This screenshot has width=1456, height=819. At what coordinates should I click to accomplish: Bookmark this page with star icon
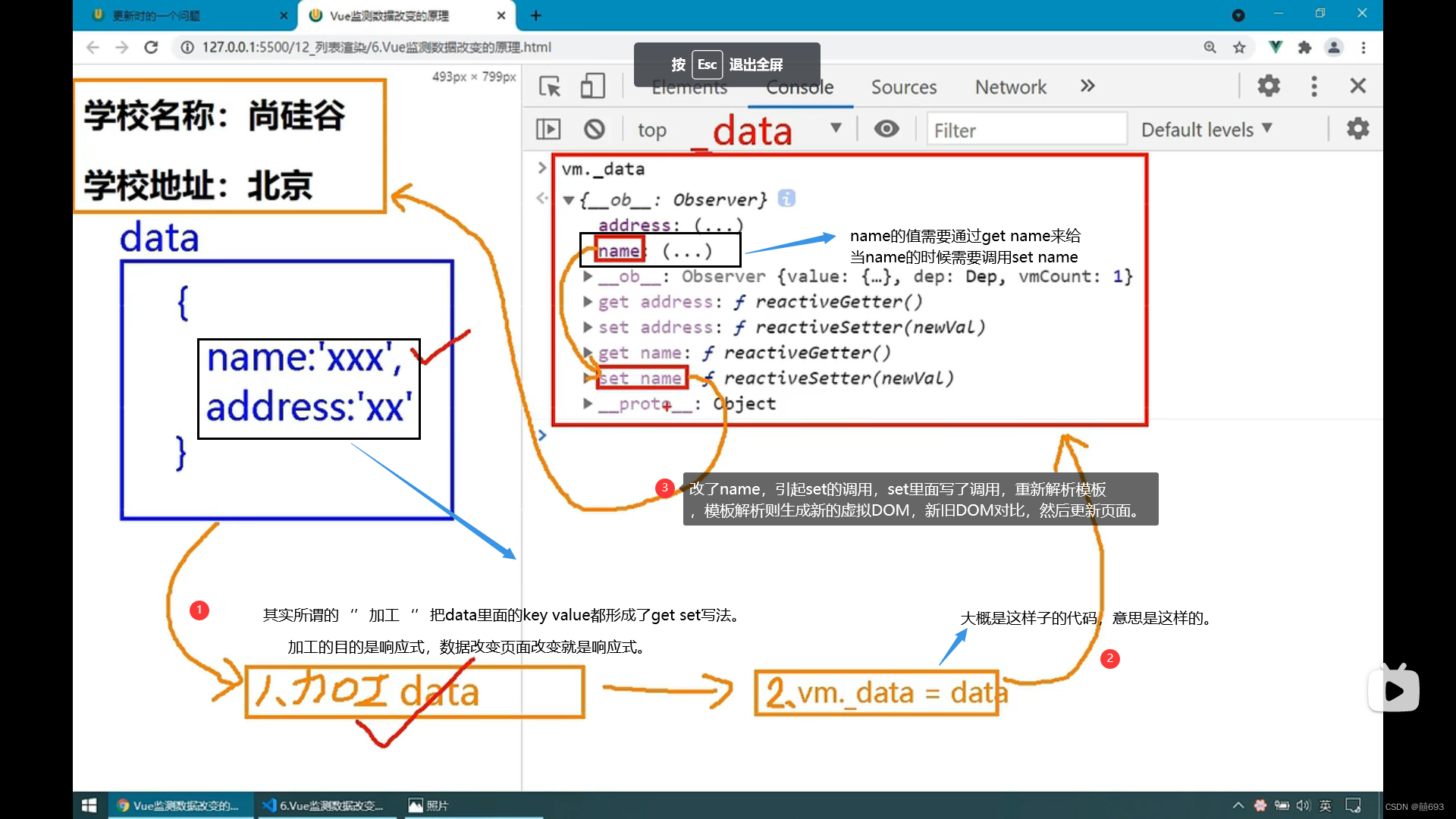pos(1239,48)
